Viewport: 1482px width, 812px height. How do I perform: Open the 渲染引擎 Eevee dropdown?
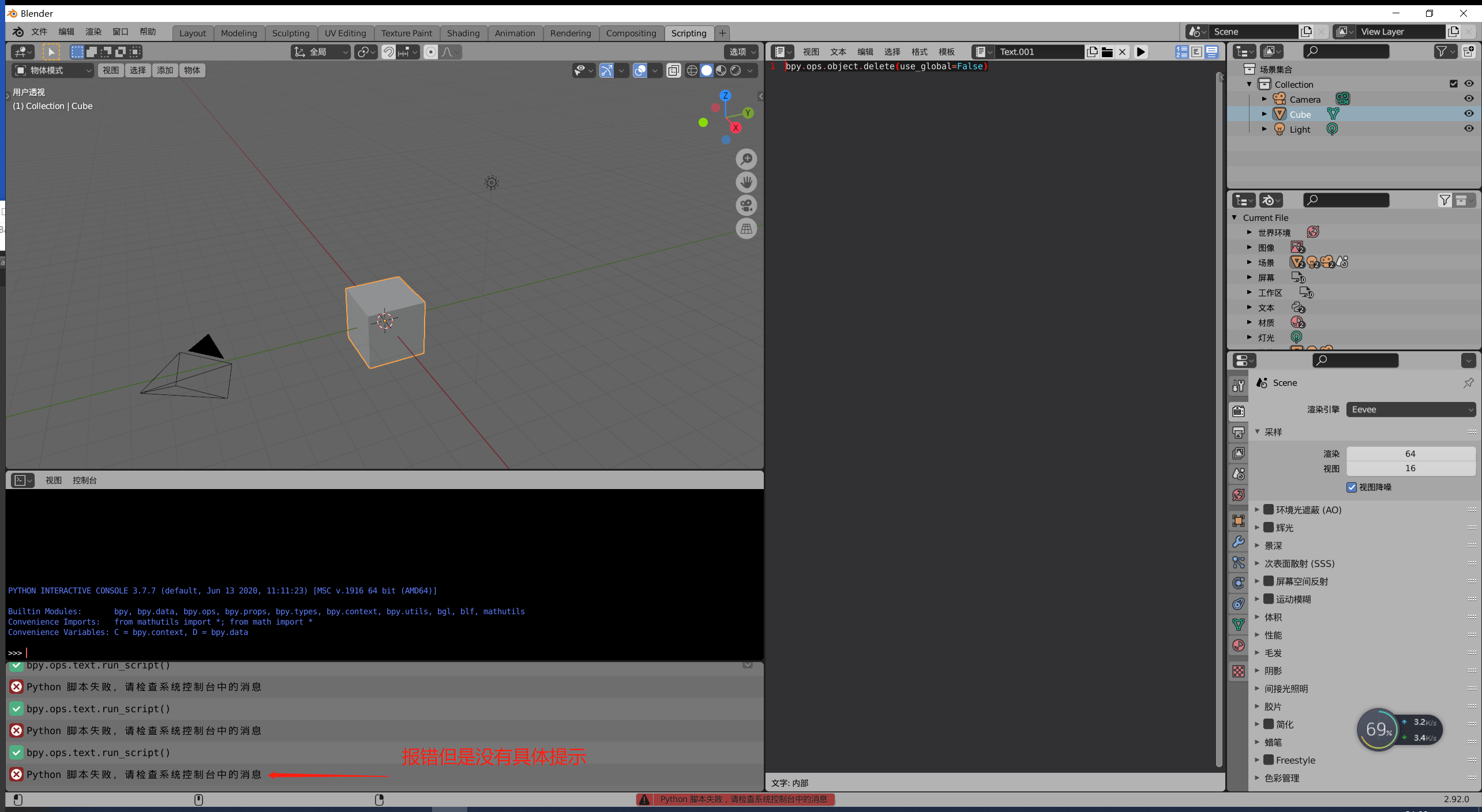click(x=1411, y=409)
